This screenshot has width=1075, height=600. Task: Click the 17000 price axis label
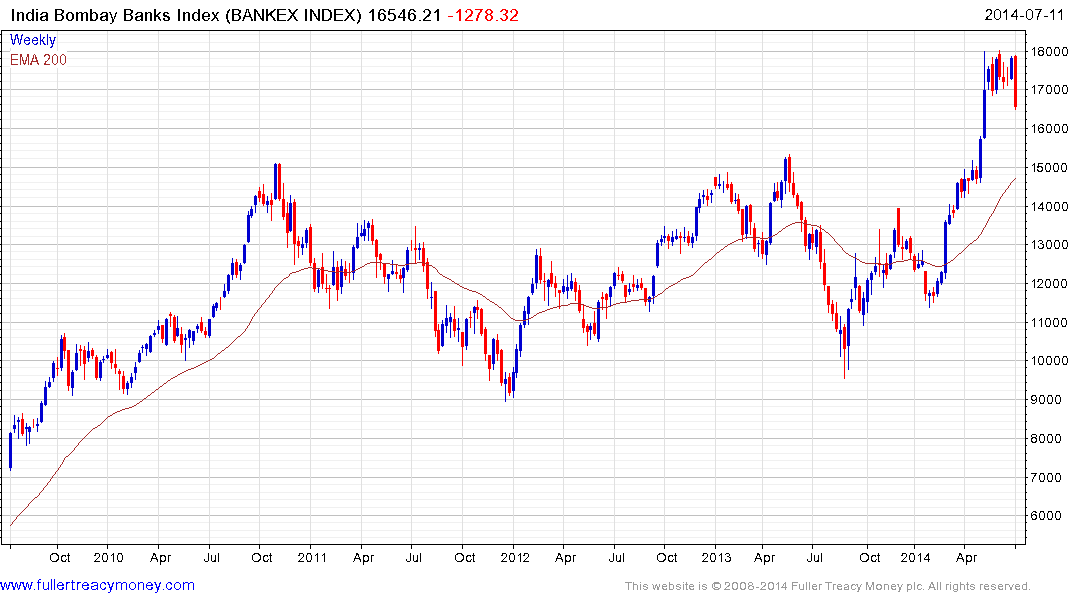click(1049, 90)
